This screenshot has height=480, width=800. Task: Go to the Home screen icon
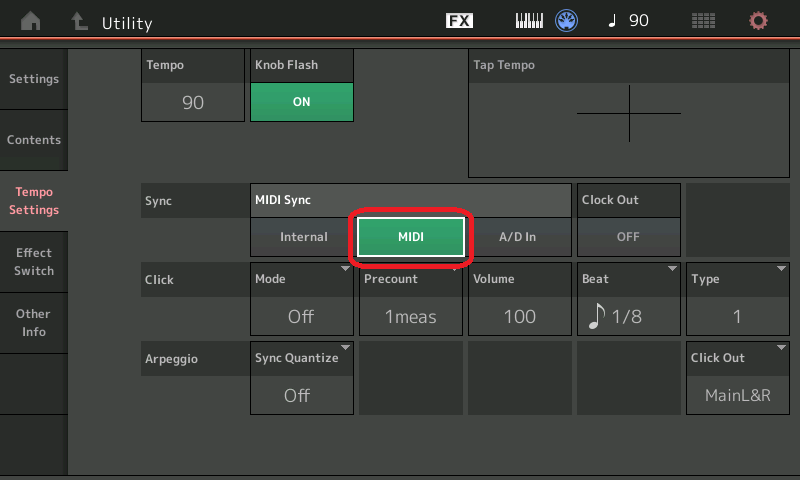(31, 22)
